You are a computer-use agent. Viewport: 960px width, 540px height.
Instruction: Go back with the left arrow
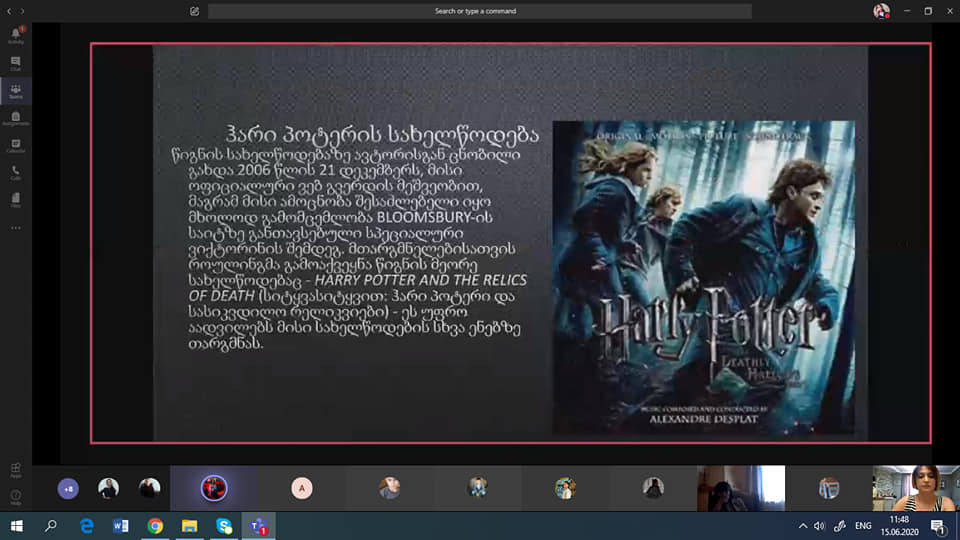pyautogui.click(x=9, y=11)
